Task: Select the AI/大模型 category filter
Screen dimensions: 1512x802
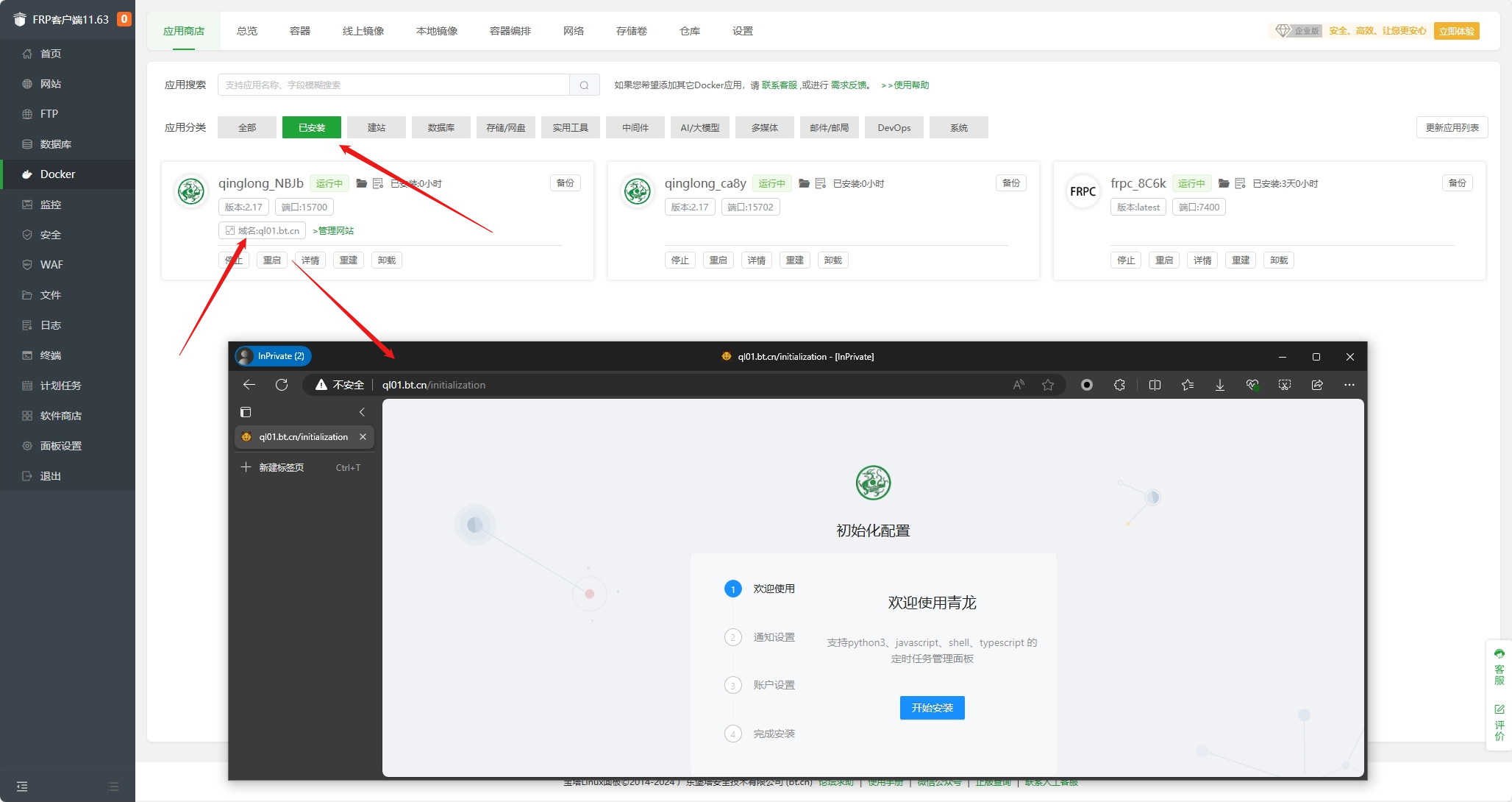Action: 700,127
